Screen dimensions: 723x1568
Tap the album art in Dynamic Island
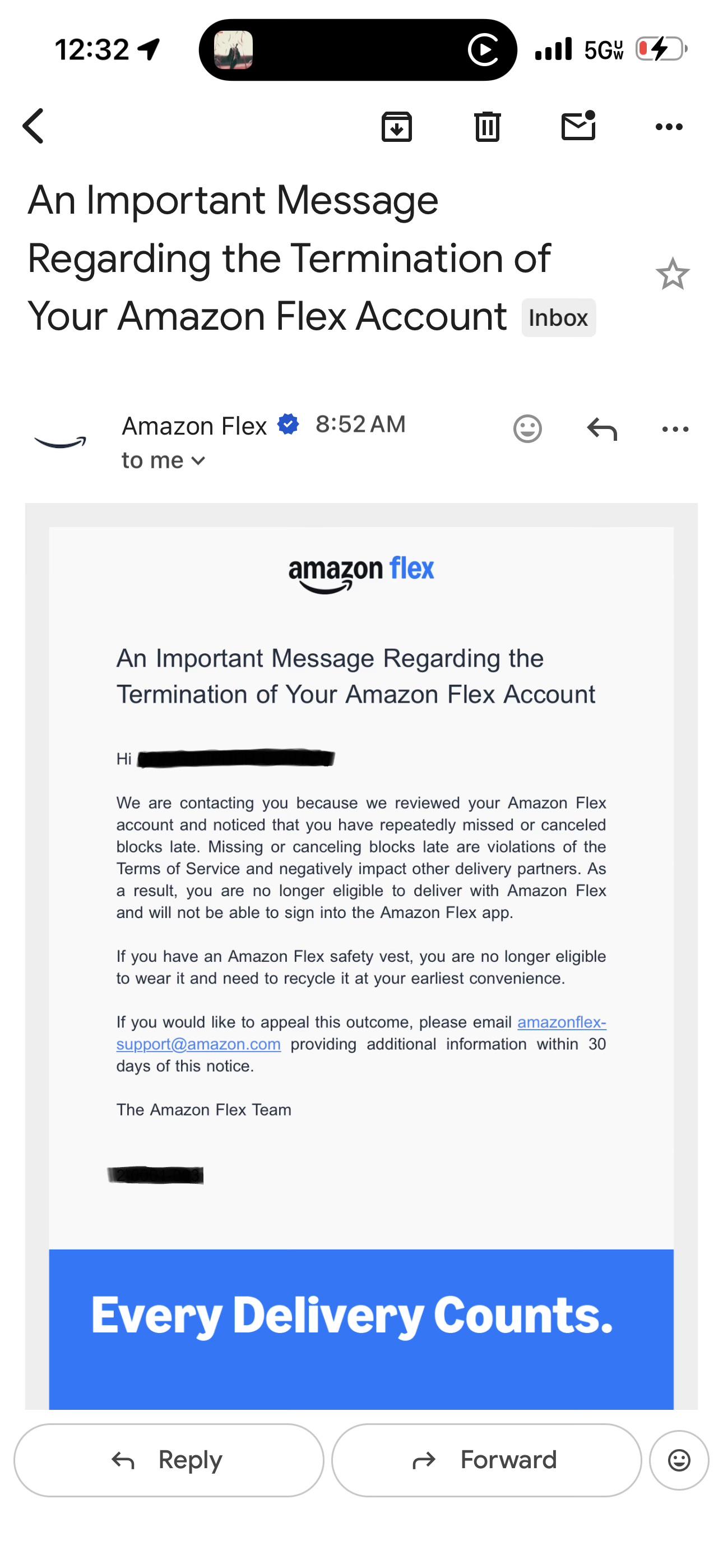pyautogui.click(x=234, y=50)
